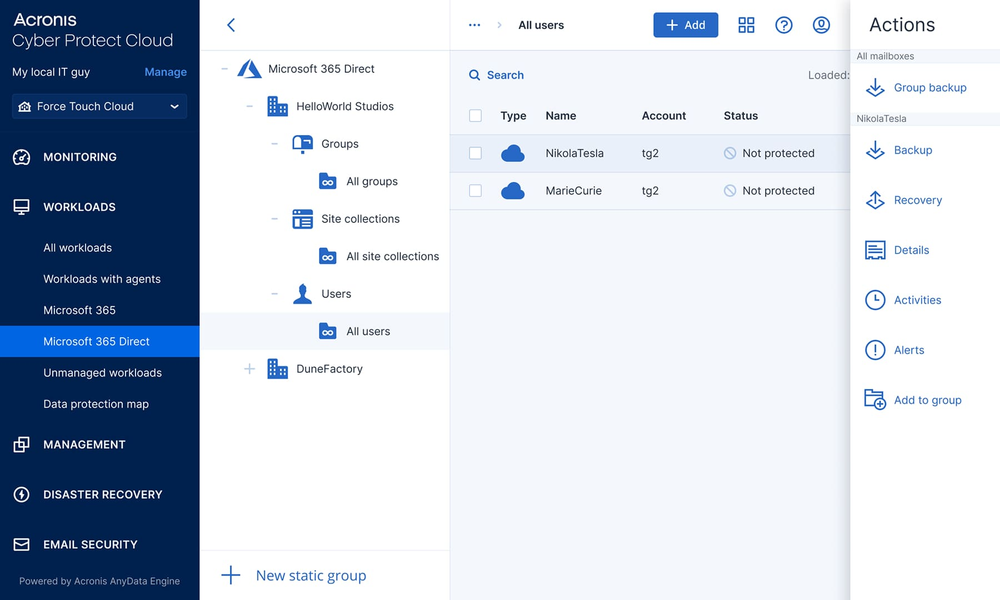This screenshot has width=1000, height=600.
Task: Click the back arrow in tree panel
Action: point(231,25)
